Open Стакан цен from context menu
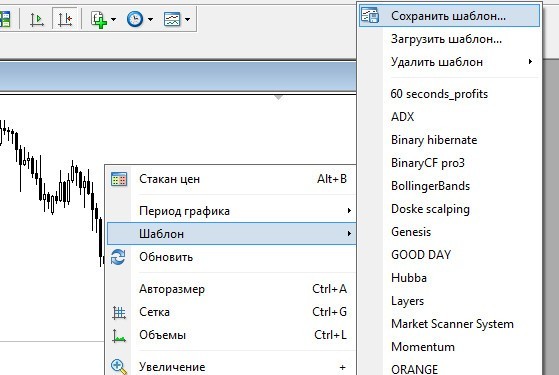The image size is (559, 375). (x=232, y=179)
